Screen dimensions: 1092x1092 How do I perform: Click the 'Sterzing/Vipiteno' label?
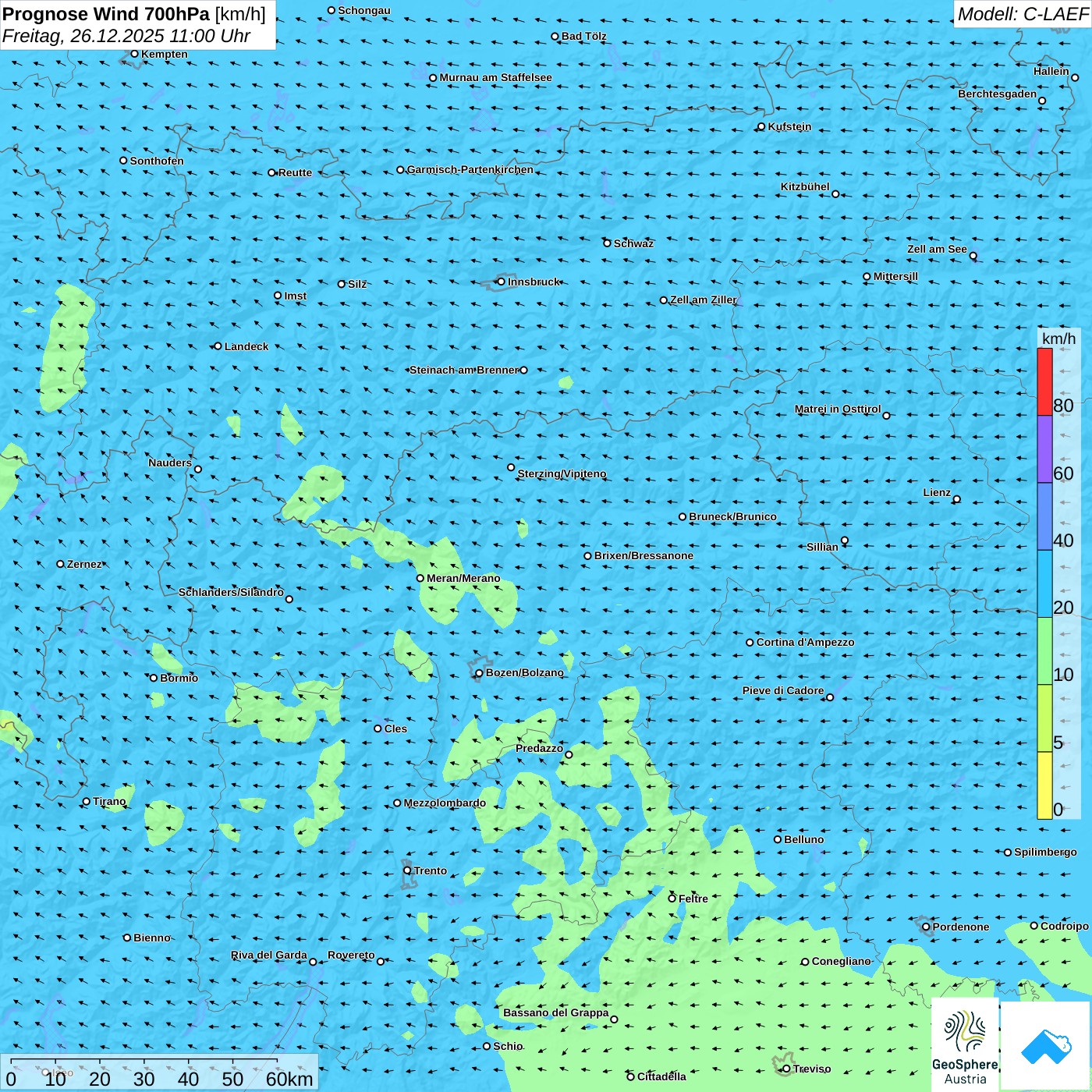point(562,473)
